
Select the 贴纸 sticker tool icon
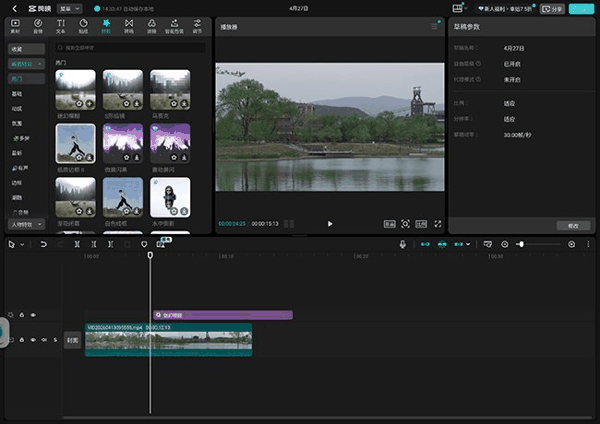[84, 25]
